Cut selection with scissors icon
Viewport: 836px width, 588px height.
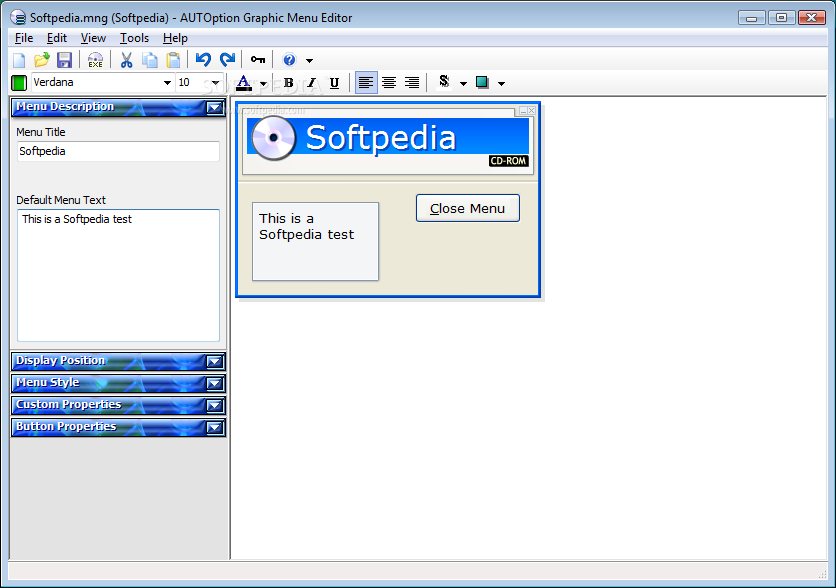[x=126, y=60]
